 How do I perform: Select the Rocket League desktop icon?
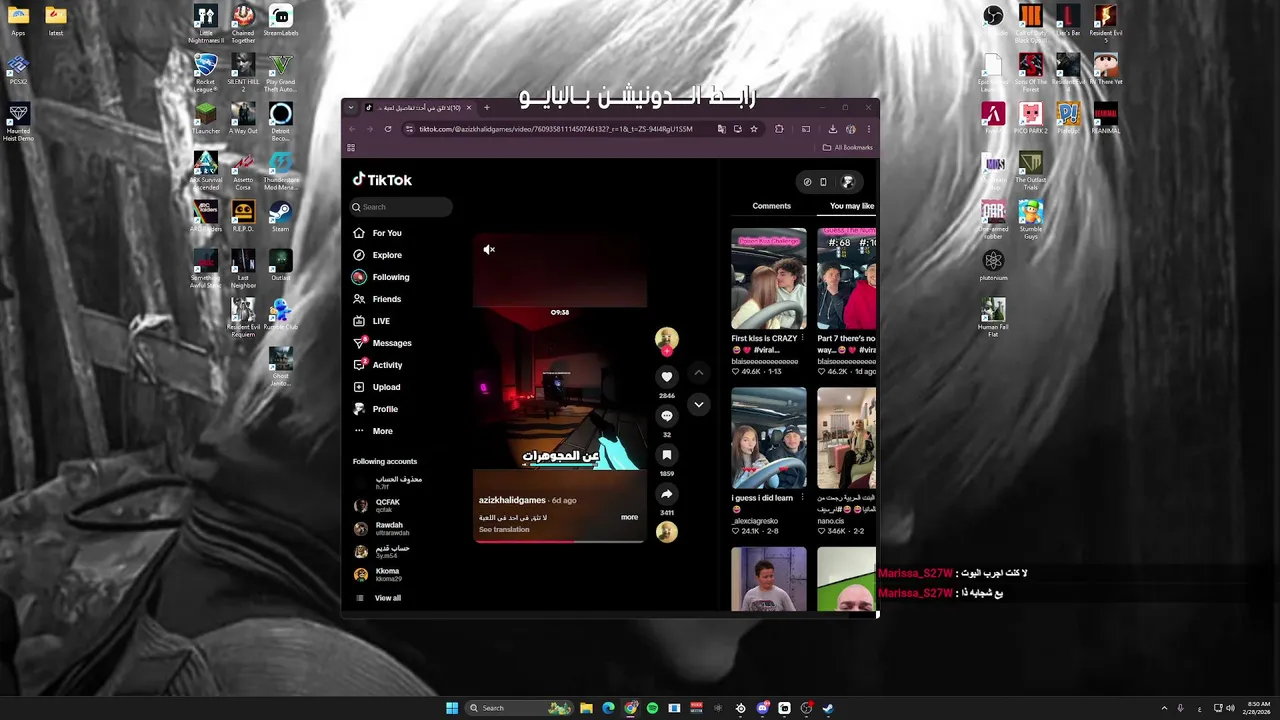206,72
